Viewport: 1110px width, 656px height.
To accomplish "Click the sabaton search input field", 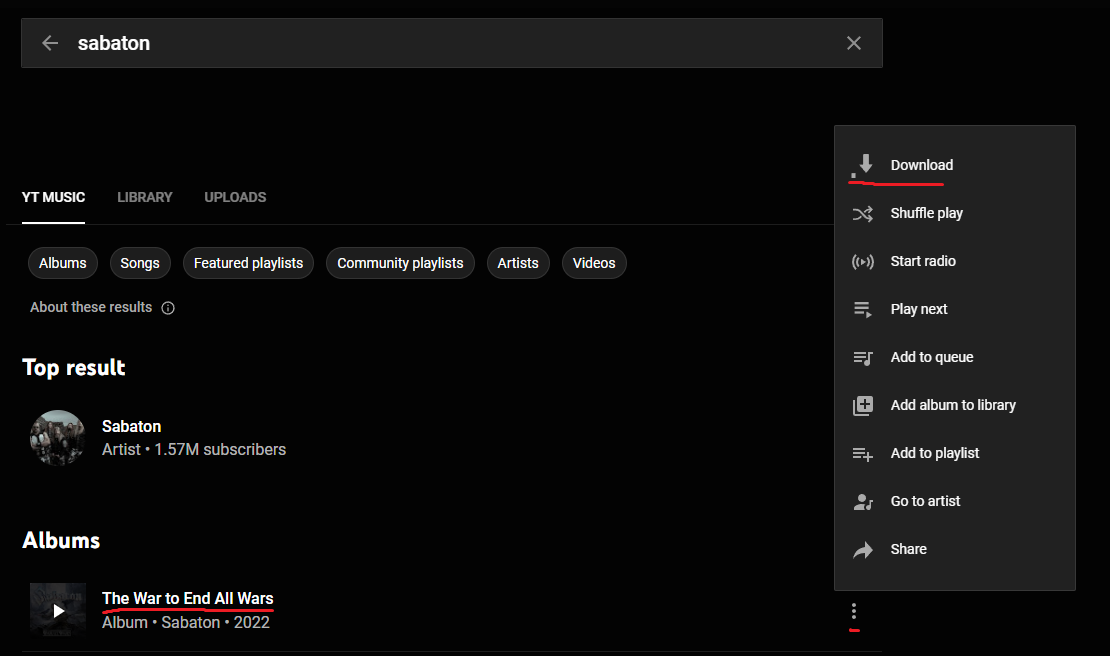I will coord(452,43).
